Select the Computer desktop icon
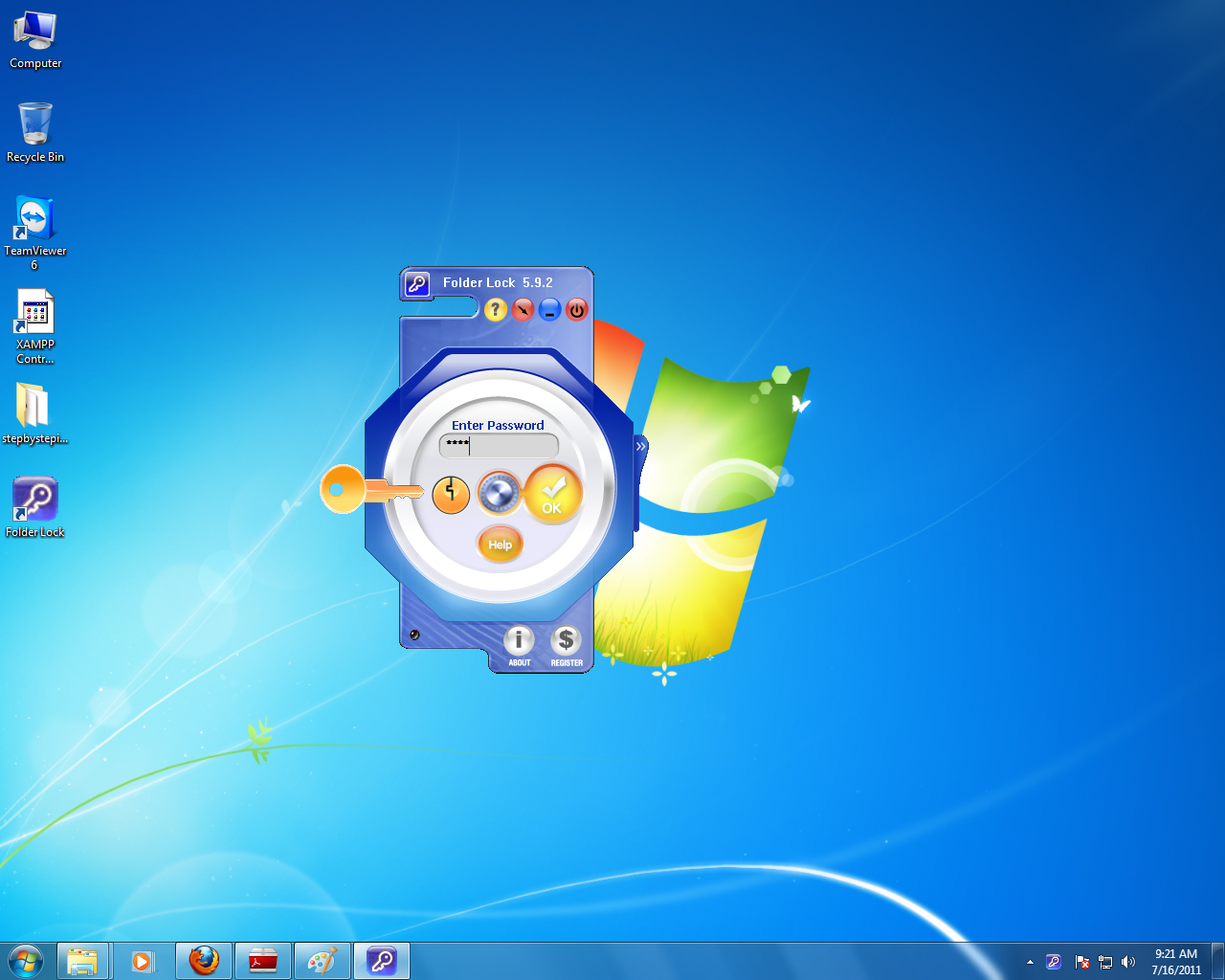1225x980 pixels. [35, 41]
